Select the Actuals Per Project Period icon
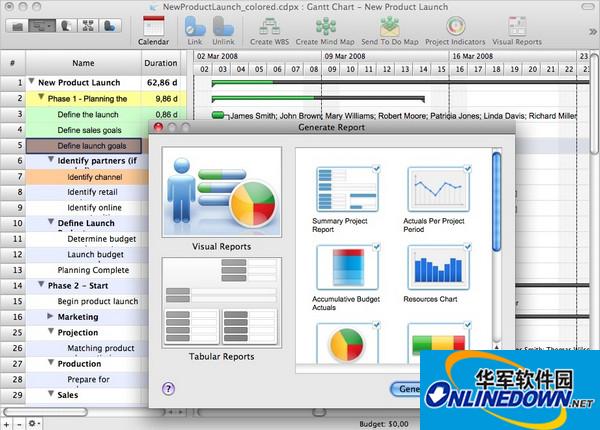Screen dimensions: 600x430 click(439, 189)
